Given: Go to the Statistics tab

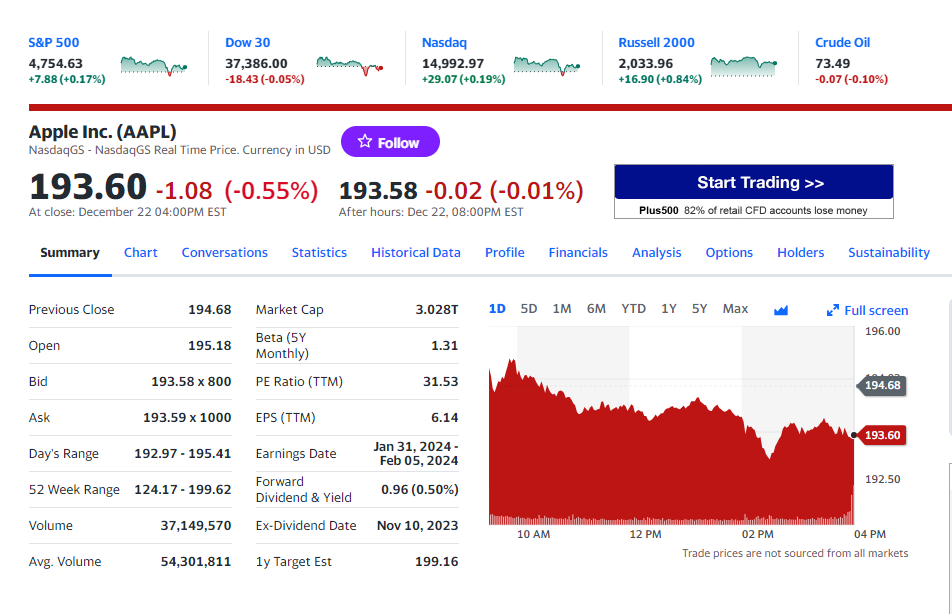Looking at the screenshot, I should coord(319,253).
